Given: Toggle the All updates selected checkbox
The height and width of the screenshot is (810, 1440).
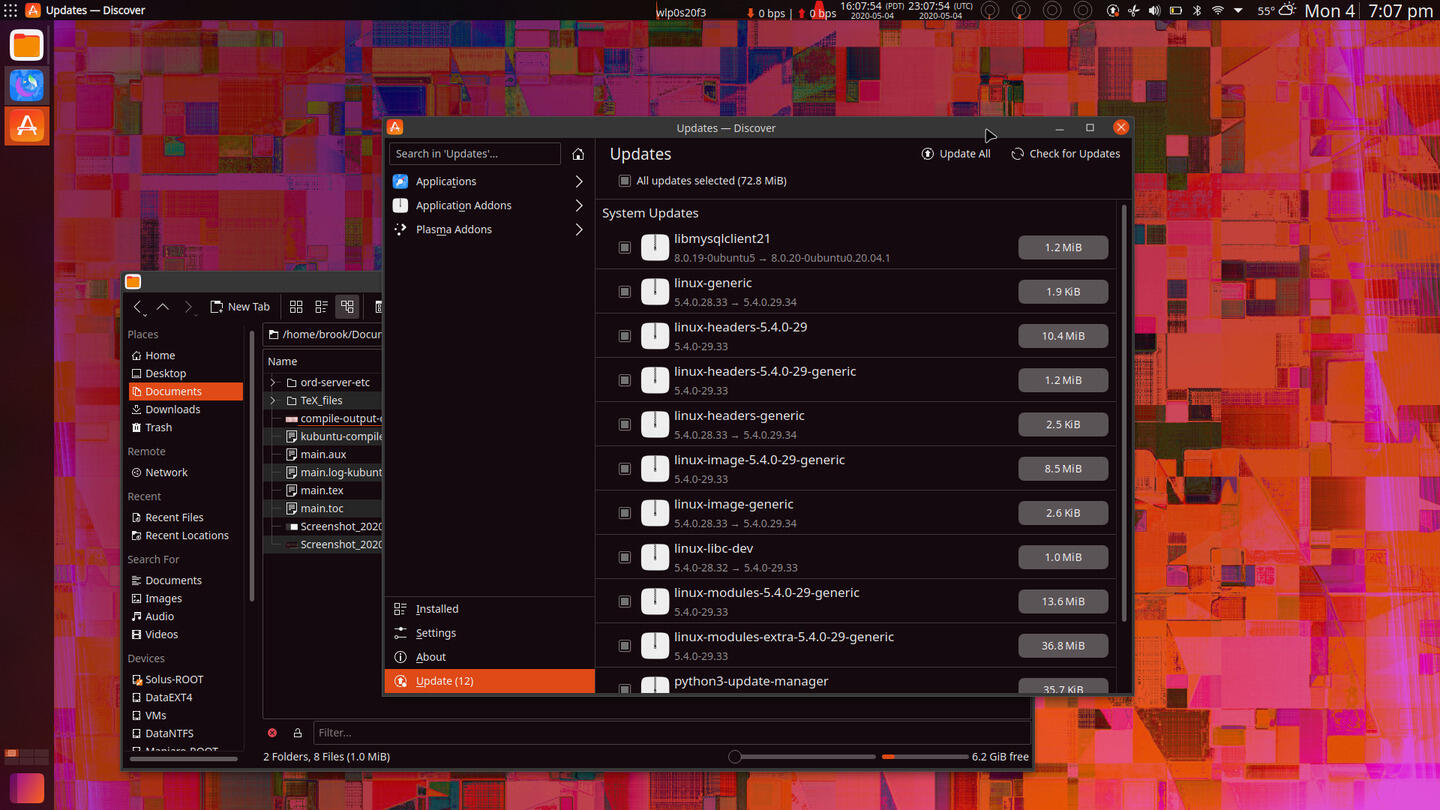Looking at the screenshot, I should [625, 181].
